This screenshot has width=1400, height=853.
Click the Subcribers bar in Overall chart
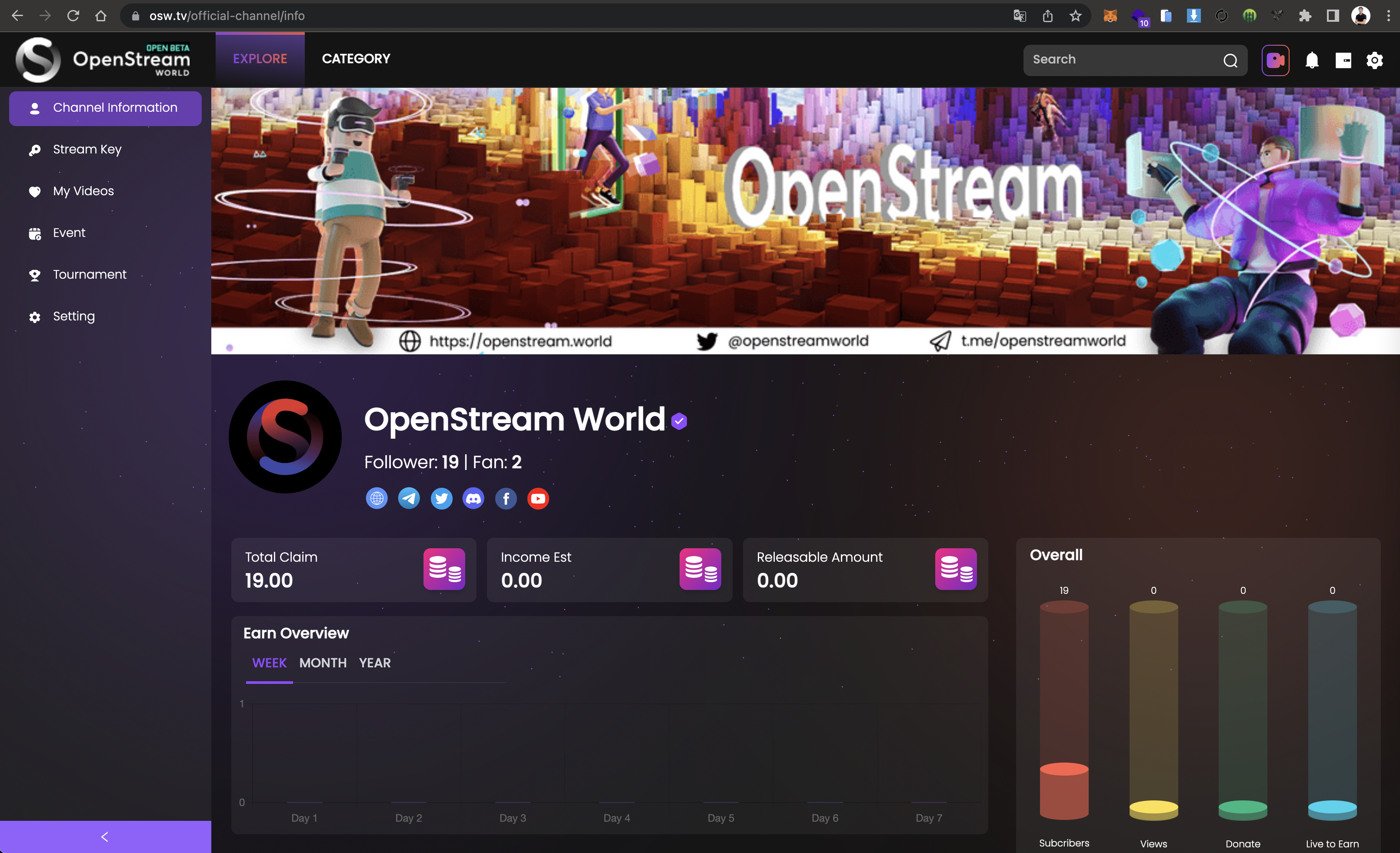point(1063,710)
